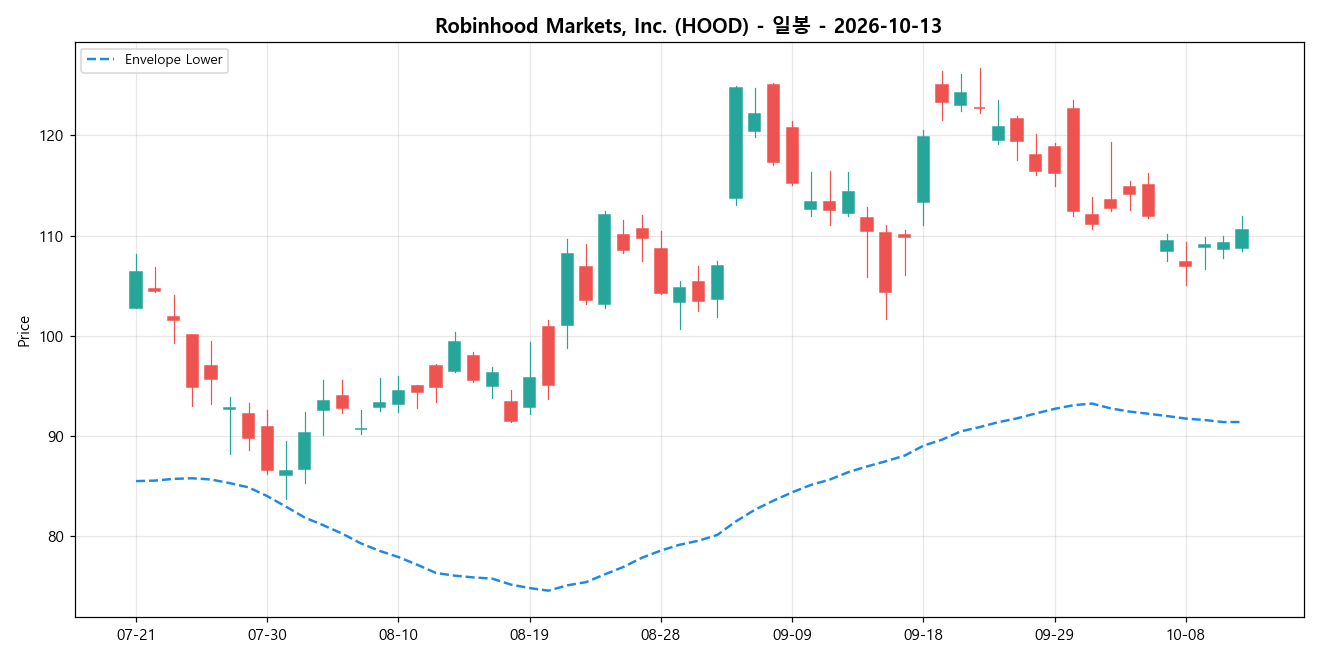
Task: Select the first green candle at 07-21
Action: pos(136,290)
